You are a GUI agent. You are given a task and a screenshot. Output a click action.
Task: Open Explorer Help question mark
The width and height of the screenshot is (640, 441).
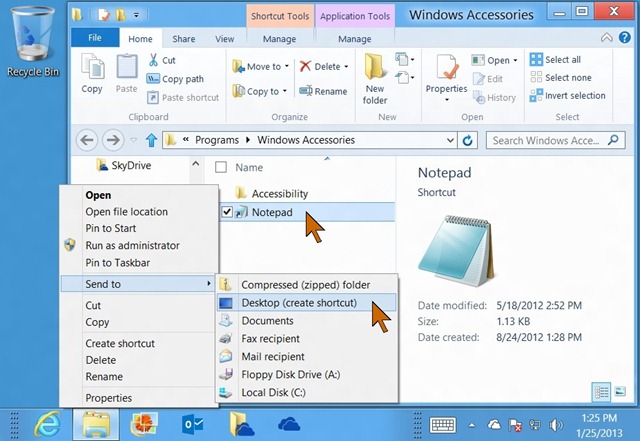point(624,38)
